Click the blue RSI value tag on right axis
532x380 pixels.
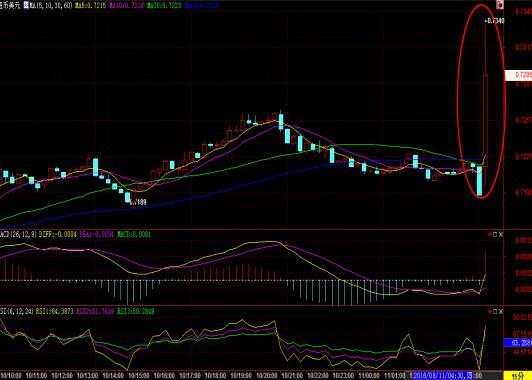click(518, 343)
